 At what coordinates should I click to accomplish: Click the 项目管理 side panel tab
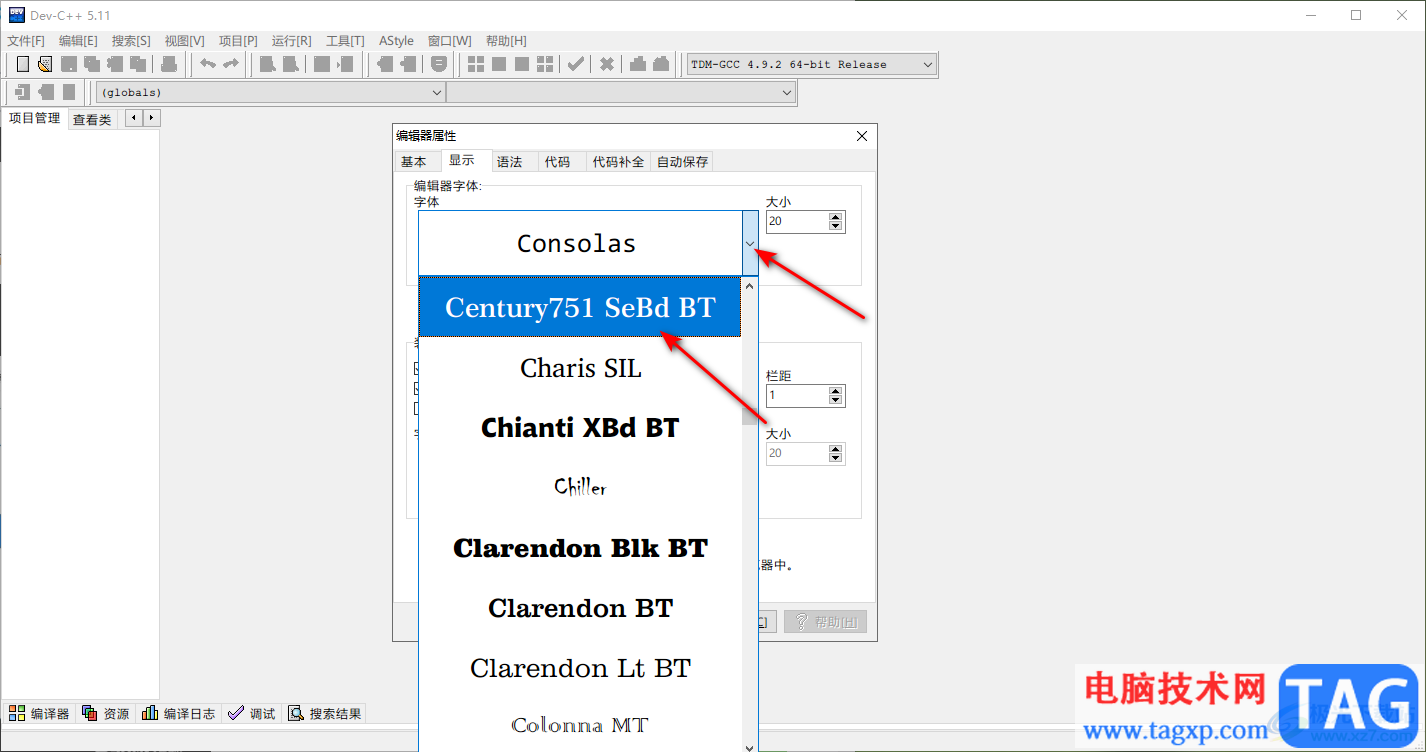pos(34,118)
